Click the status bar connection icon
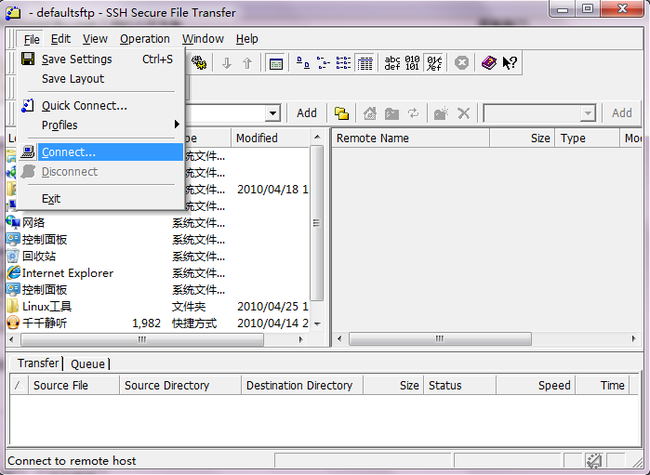 (x=594, y=460)
